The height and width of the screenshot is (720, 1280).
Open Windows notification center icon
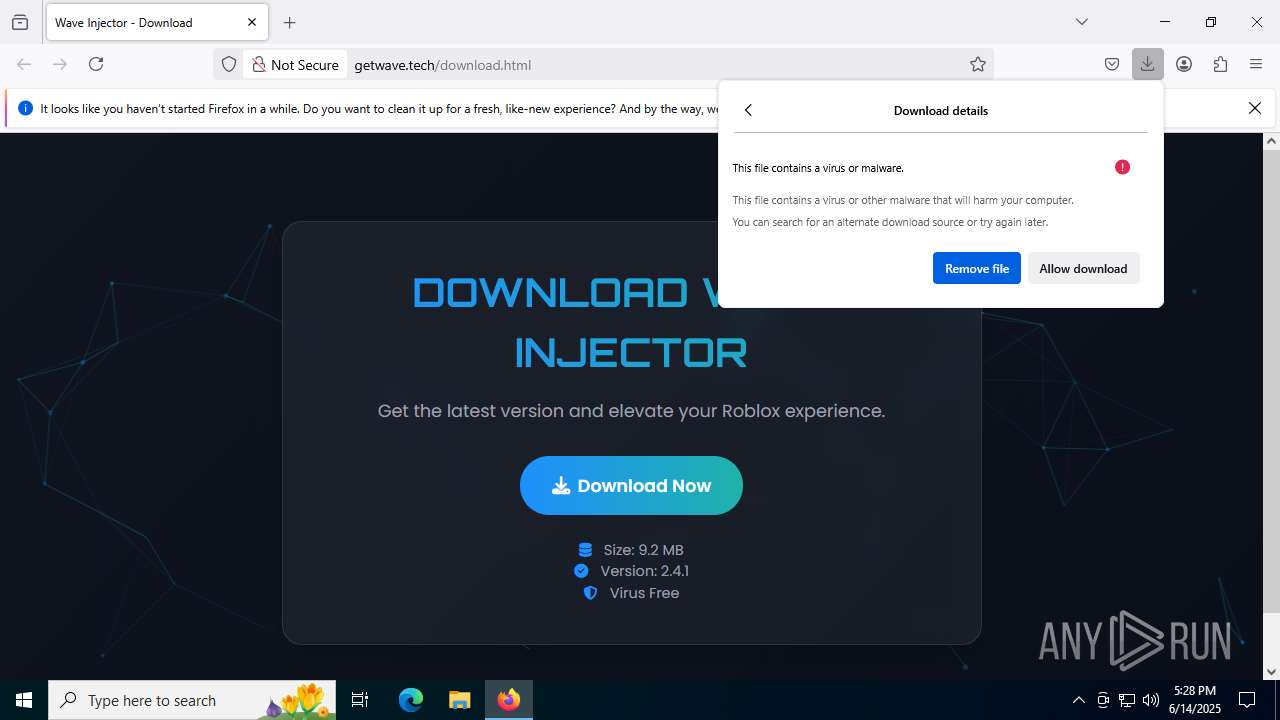(1247, 700)
